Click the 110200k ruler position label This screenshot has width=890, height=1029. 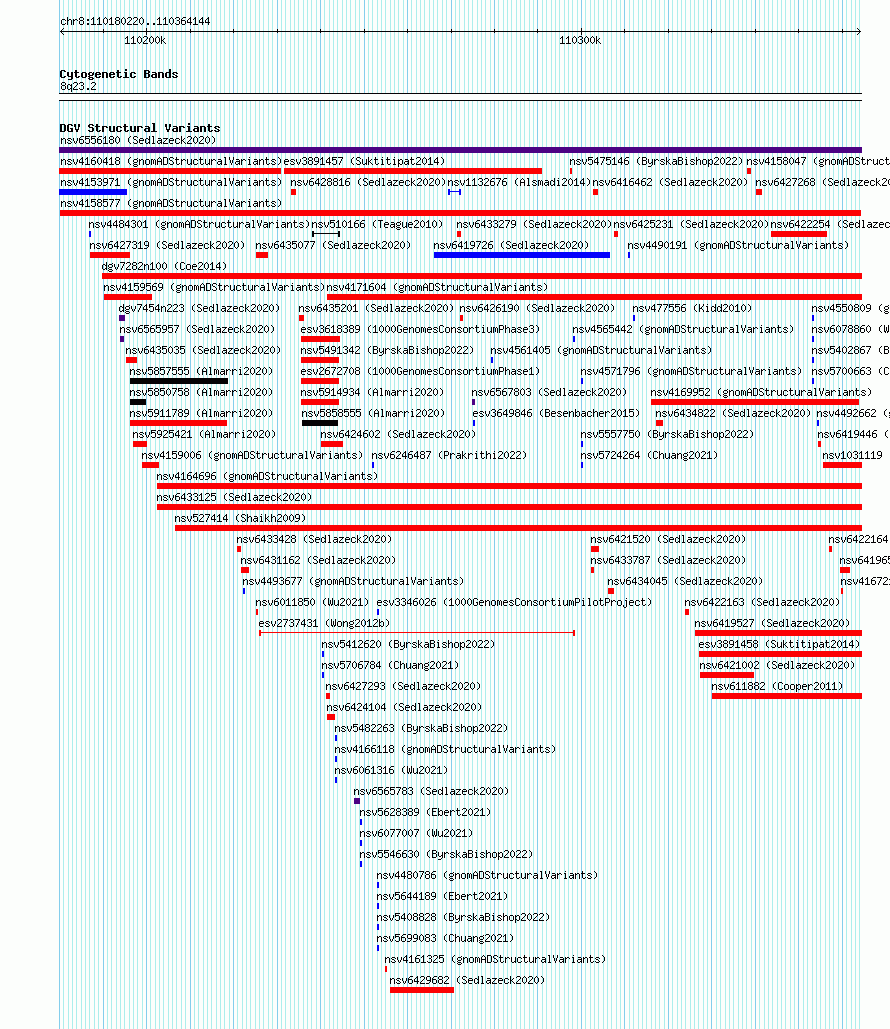145,41
